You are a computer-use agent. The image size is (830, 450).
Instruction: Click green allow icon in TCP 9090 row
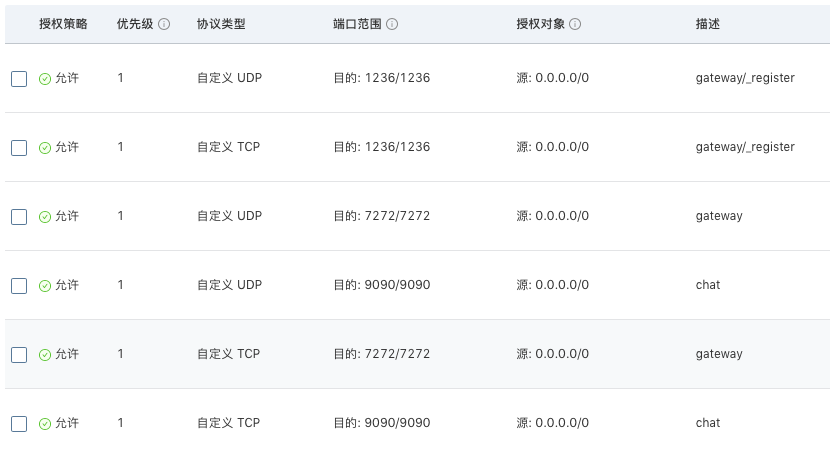(x=45, y=424)
